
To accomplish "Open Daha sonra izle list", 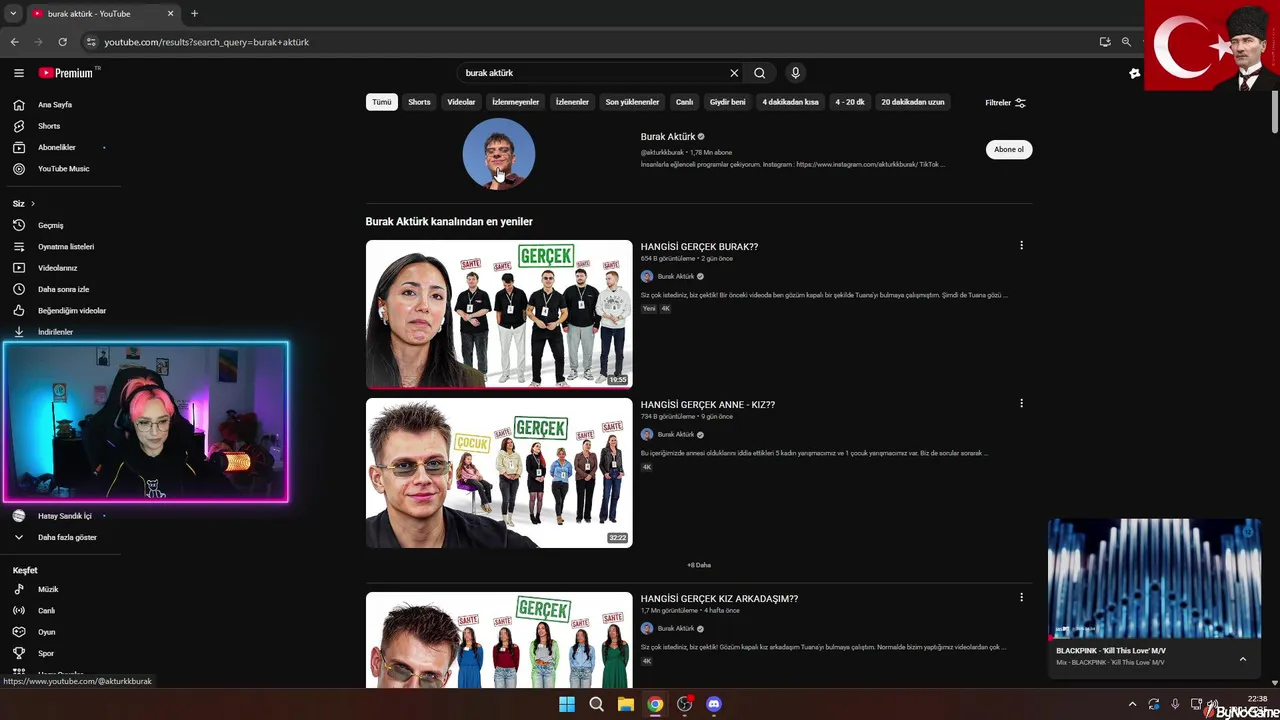I will tap(63, 290).
